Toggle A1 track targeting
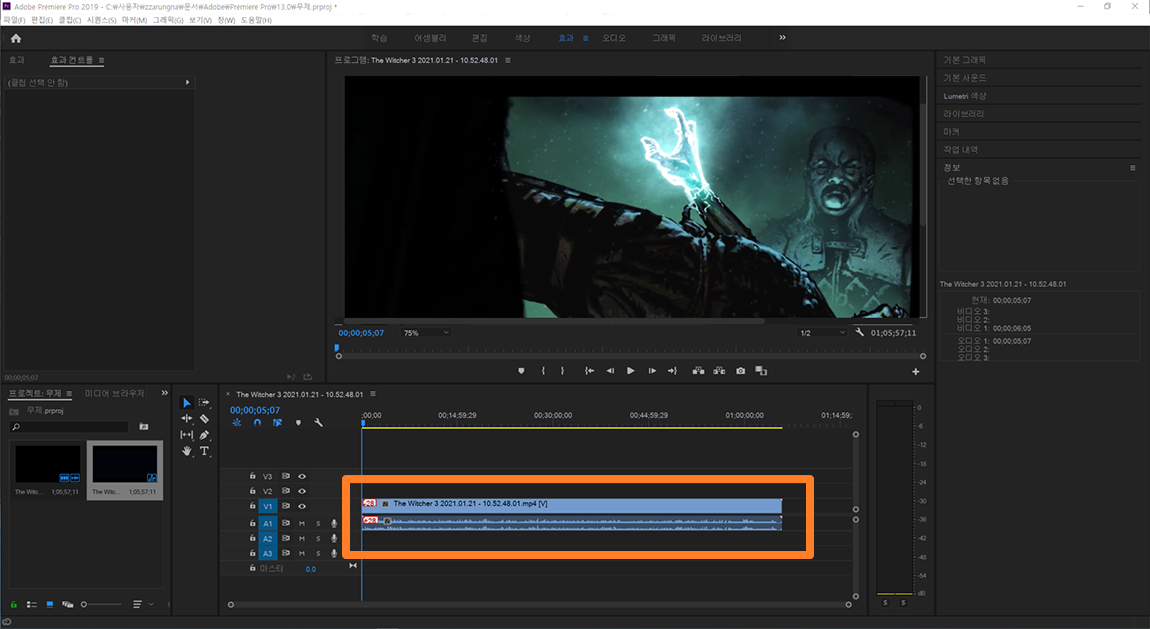 point(268,523)
